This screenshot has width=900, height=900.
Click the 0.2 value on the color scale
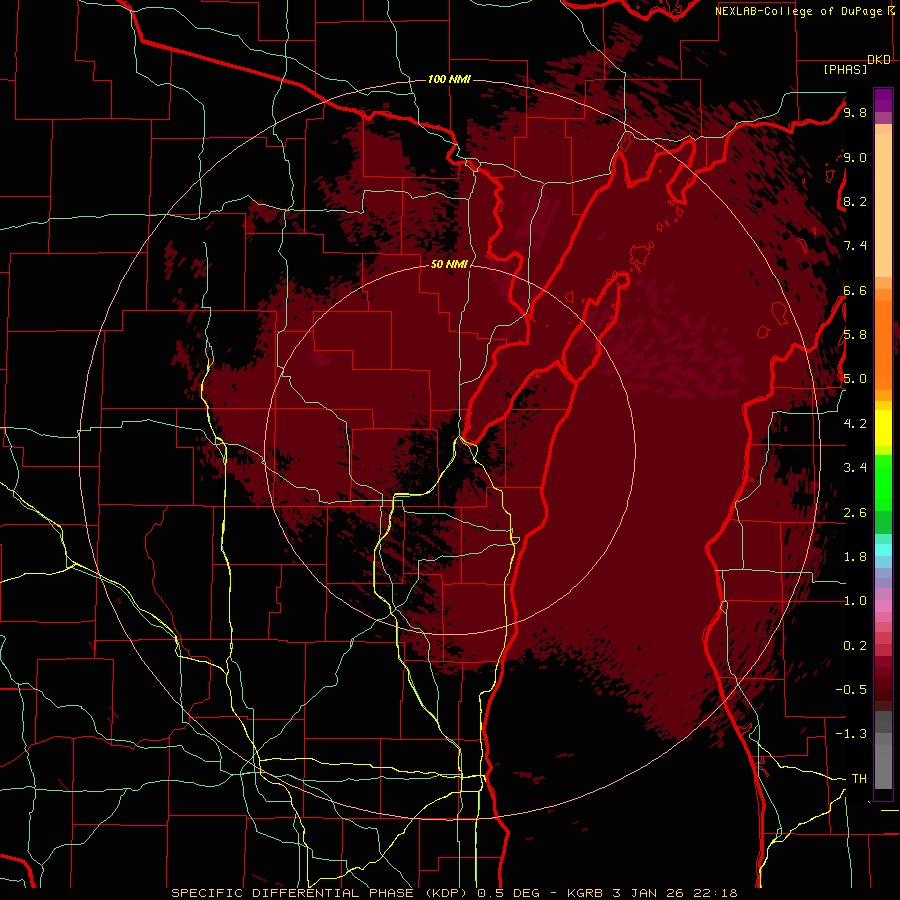point(855,646)
